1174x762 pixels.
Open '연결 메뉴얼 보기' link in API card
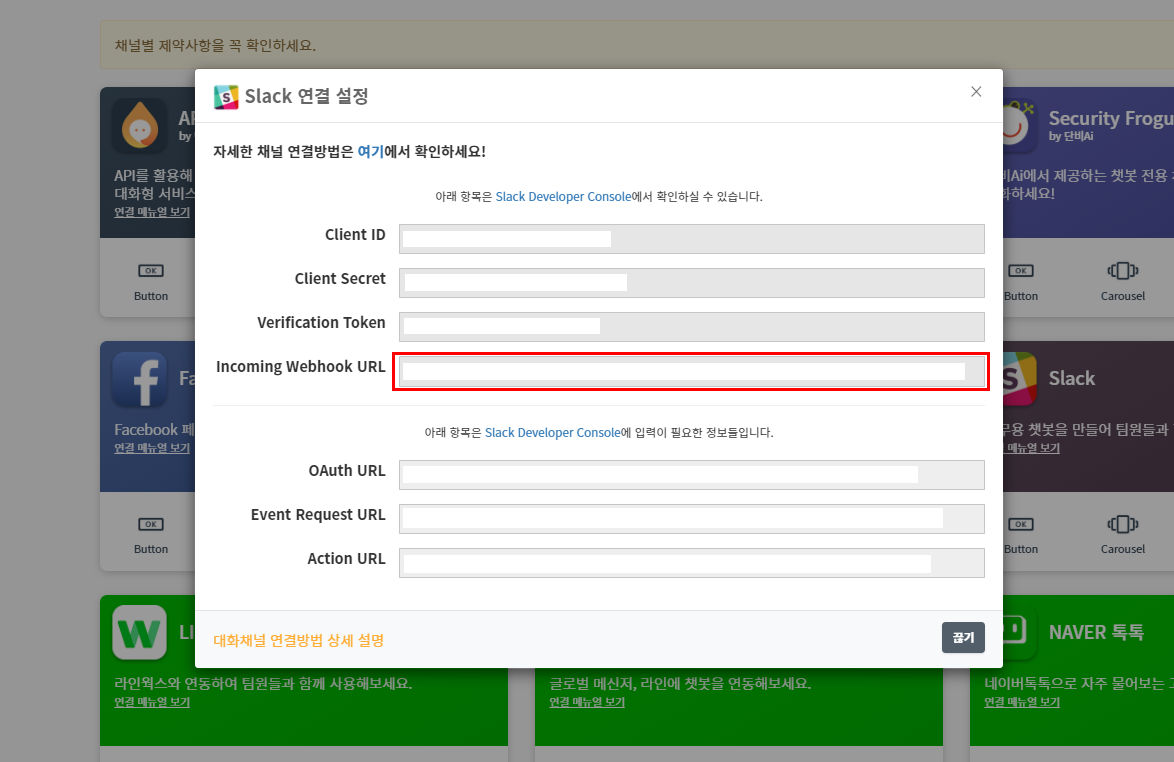tap(152, 212)
